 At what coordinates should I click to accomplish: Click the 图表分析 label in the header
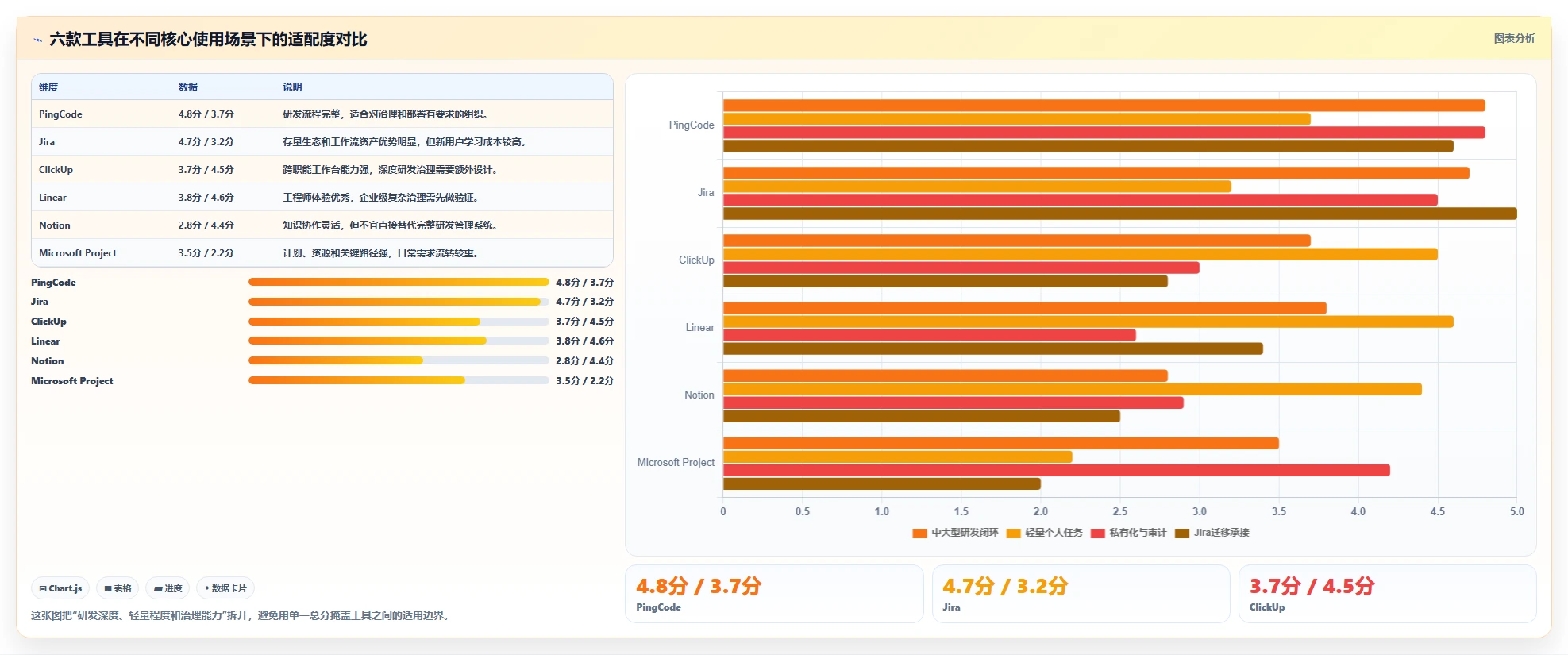click(x=1514, y=38)
